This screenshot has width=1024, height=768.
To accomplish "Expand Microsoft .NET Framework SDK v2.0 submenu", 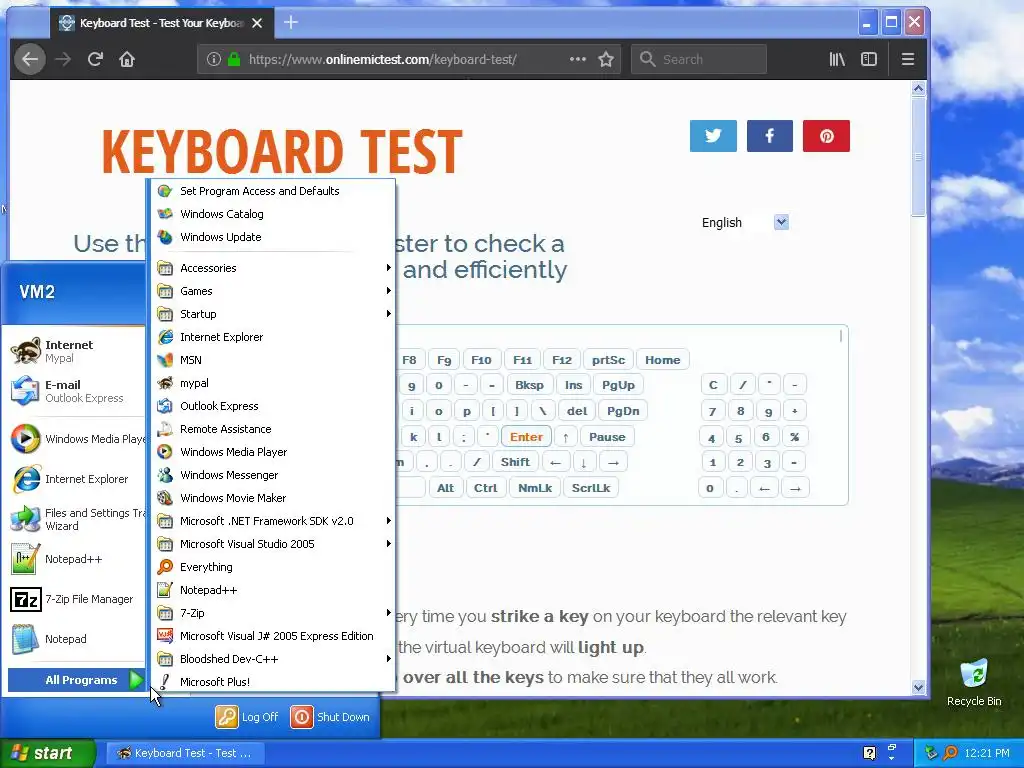I will (x=273, y=521).
